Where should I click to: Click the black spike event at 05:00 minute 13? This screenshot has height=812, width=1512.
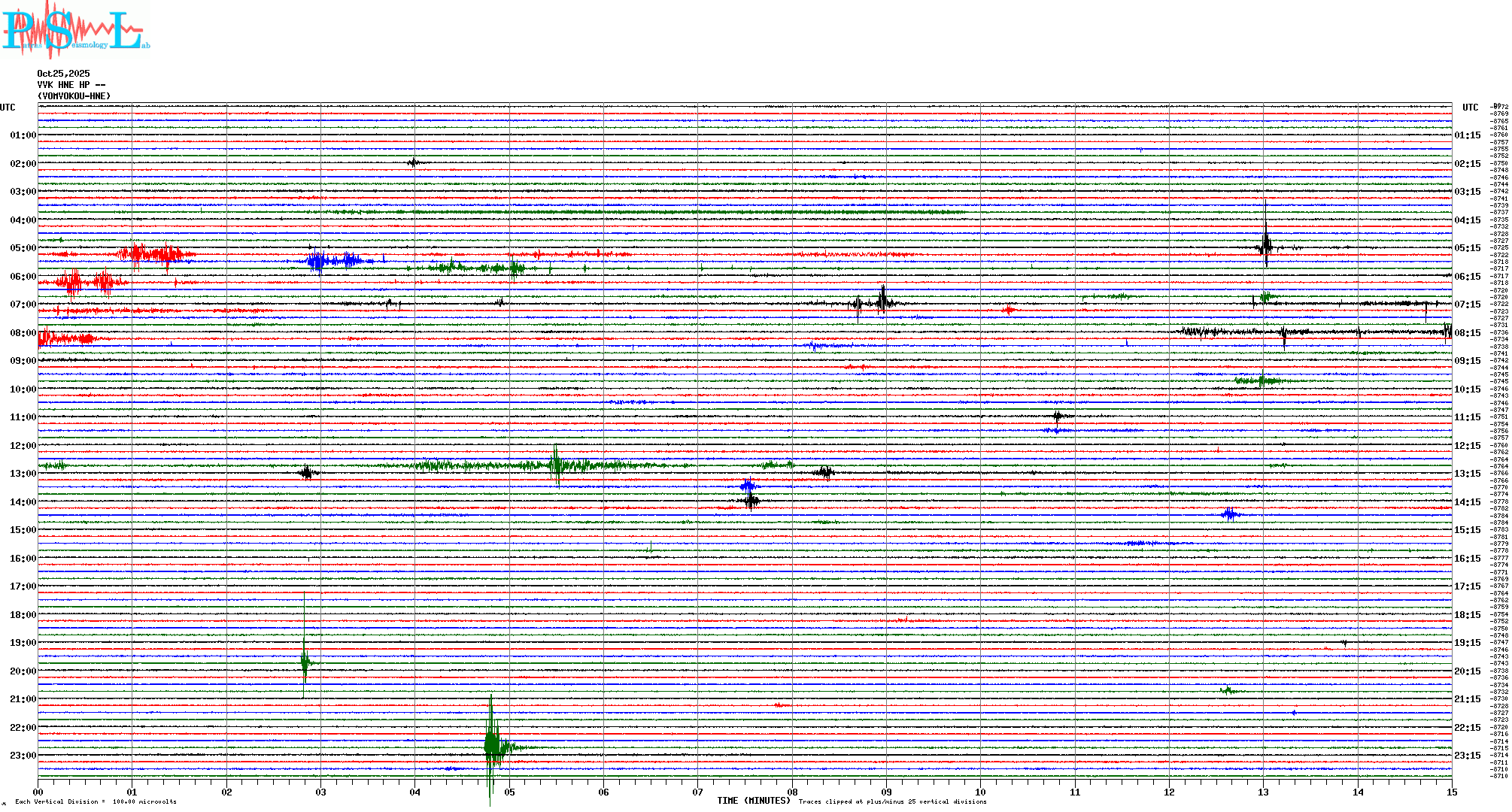point(1265,246)
